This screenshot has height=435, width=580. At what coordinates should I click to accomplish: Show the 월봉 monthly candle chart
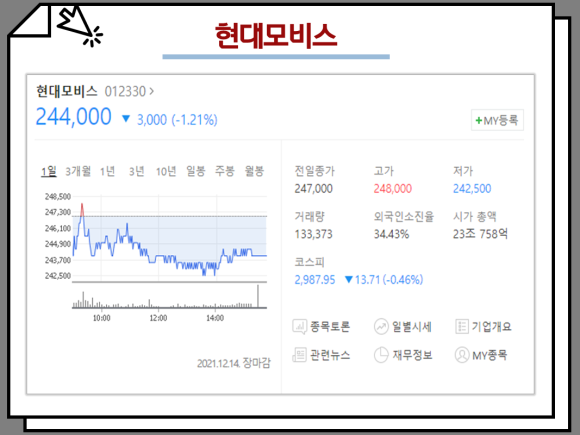click(x=254, y=171)
